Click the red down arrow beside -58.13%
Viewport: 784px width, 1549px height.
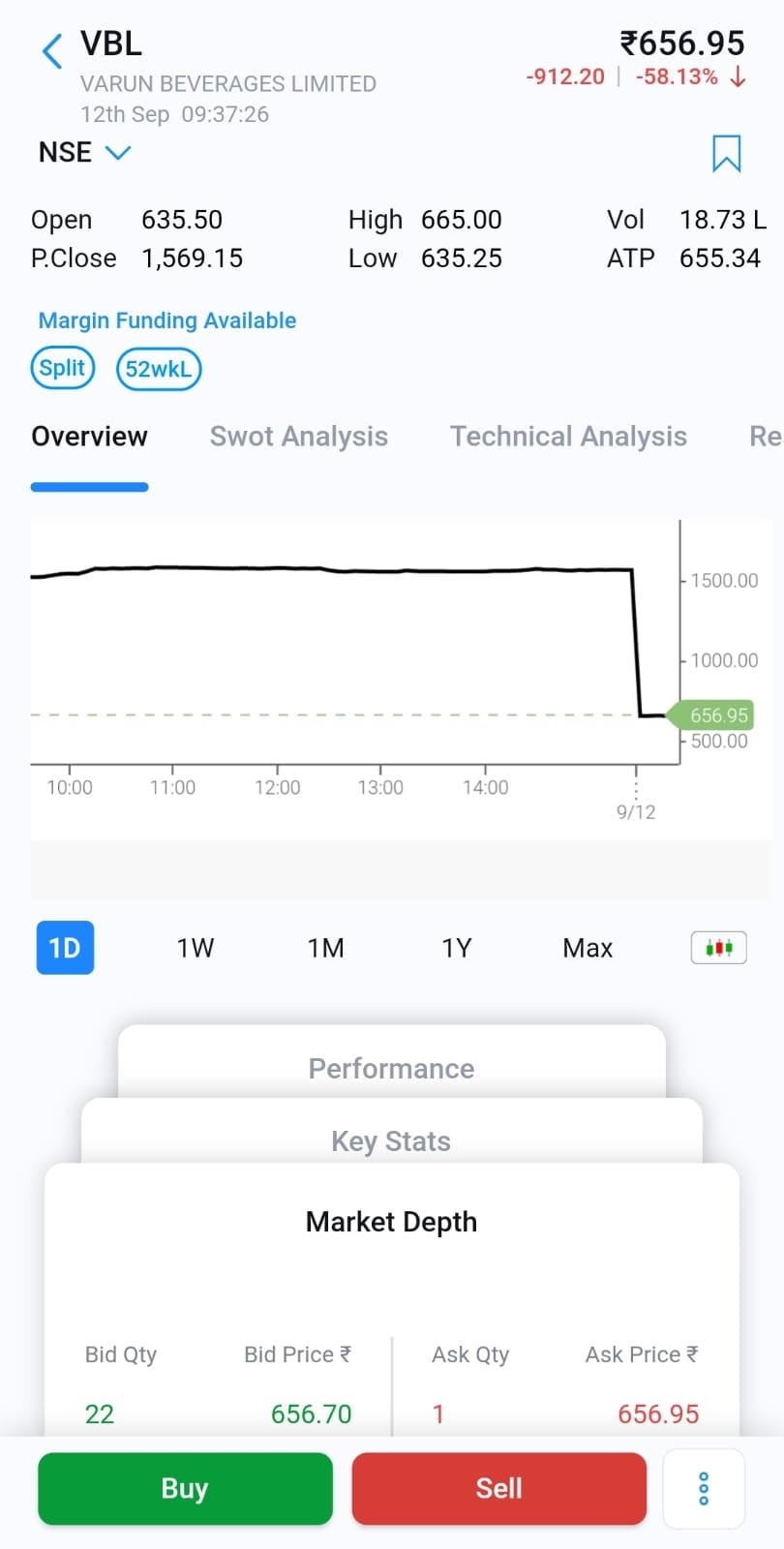point(738,76)
